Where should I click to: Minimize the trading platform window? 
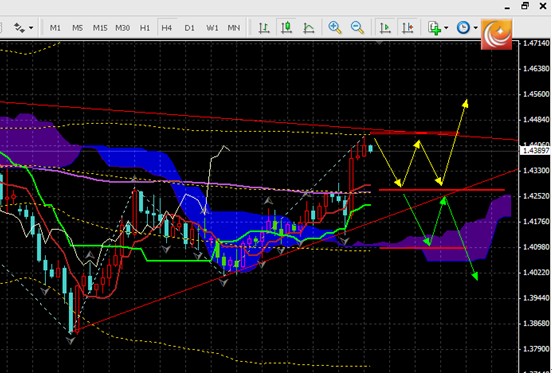point(507,7)
